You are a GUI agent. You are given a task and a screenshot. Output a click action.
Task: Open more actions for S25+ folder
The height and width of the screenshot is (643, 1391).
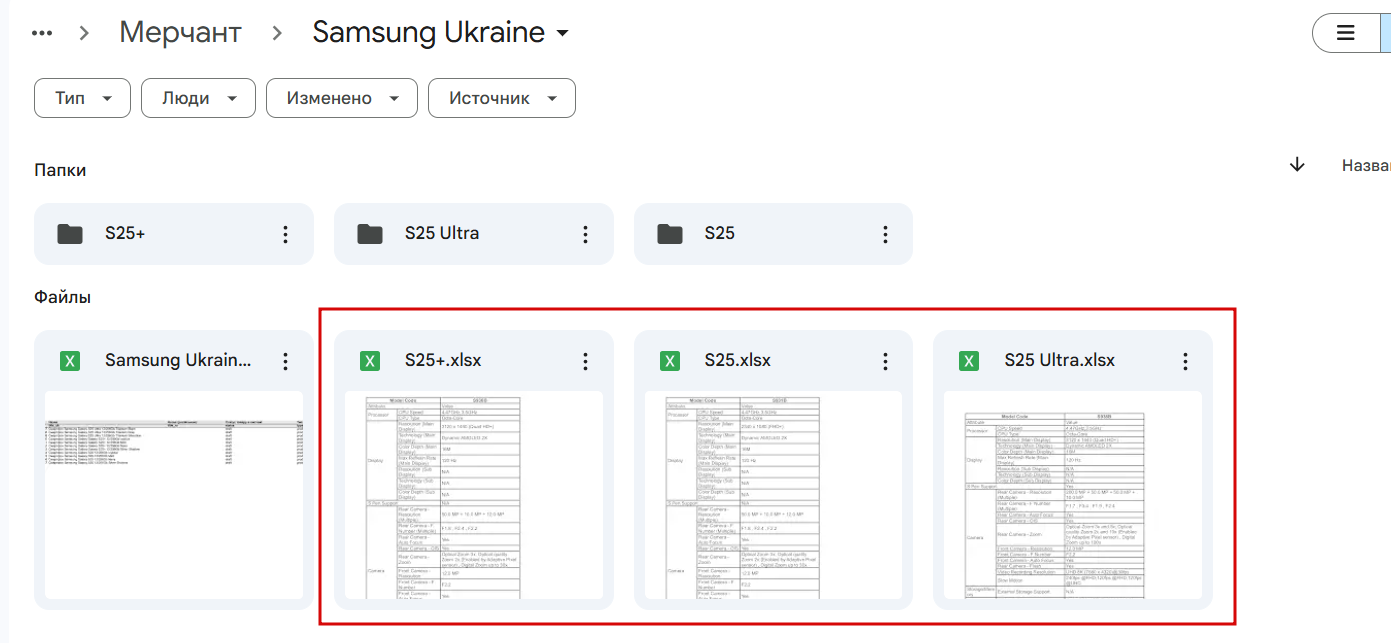tap(286, 234)
